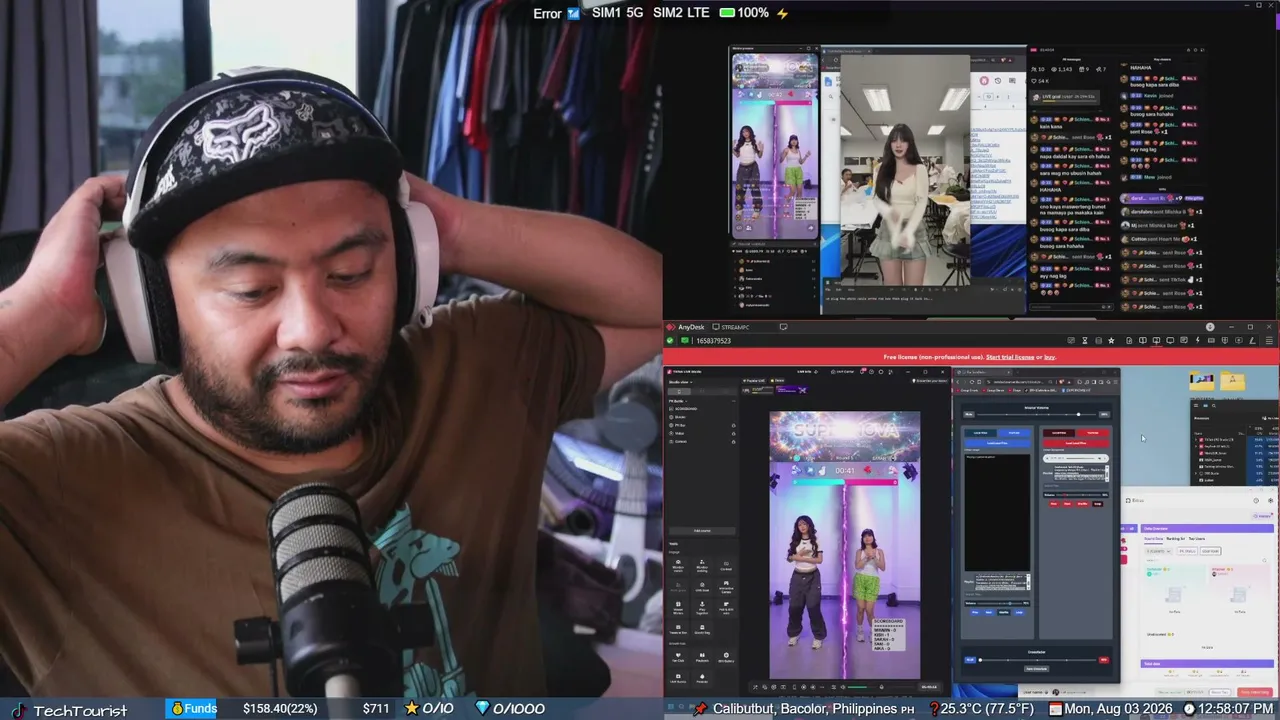Click the Master Volume slider

pyautogui.click(x=1036, y=414)
